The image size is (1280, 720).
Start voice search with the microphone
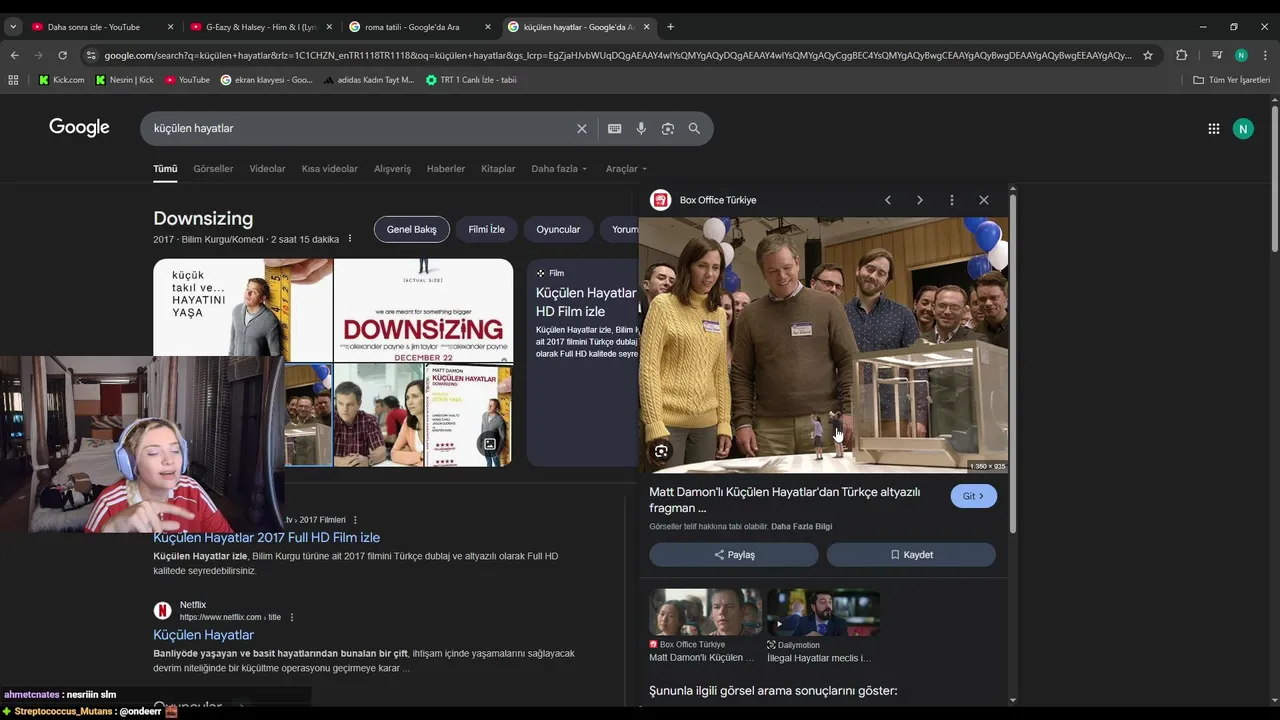[641, 129]
